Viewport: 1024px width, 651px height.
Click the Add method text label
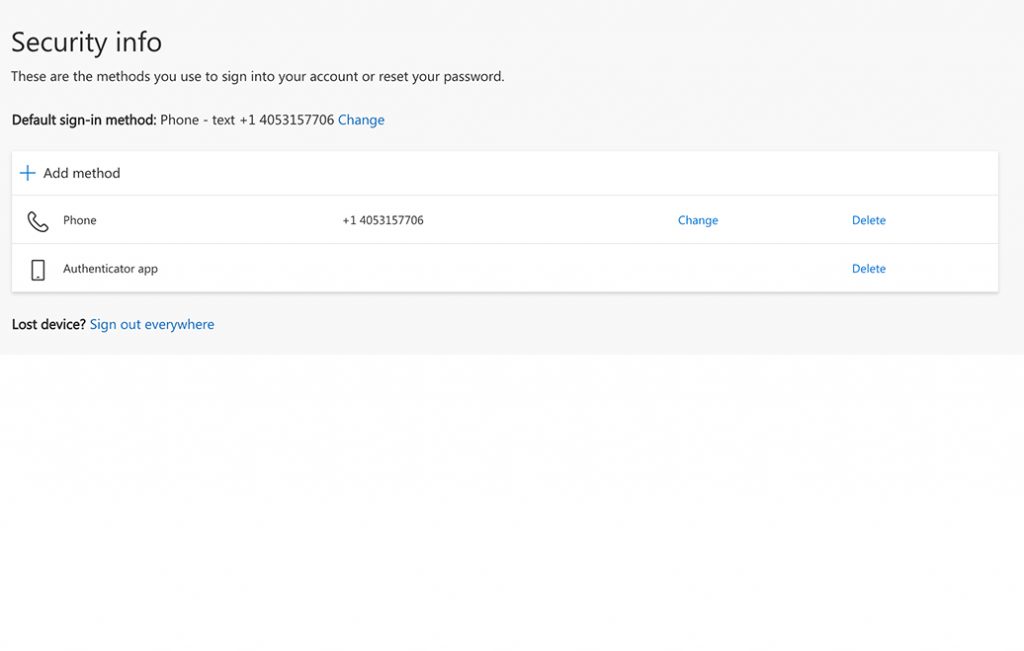pos(81,173)
